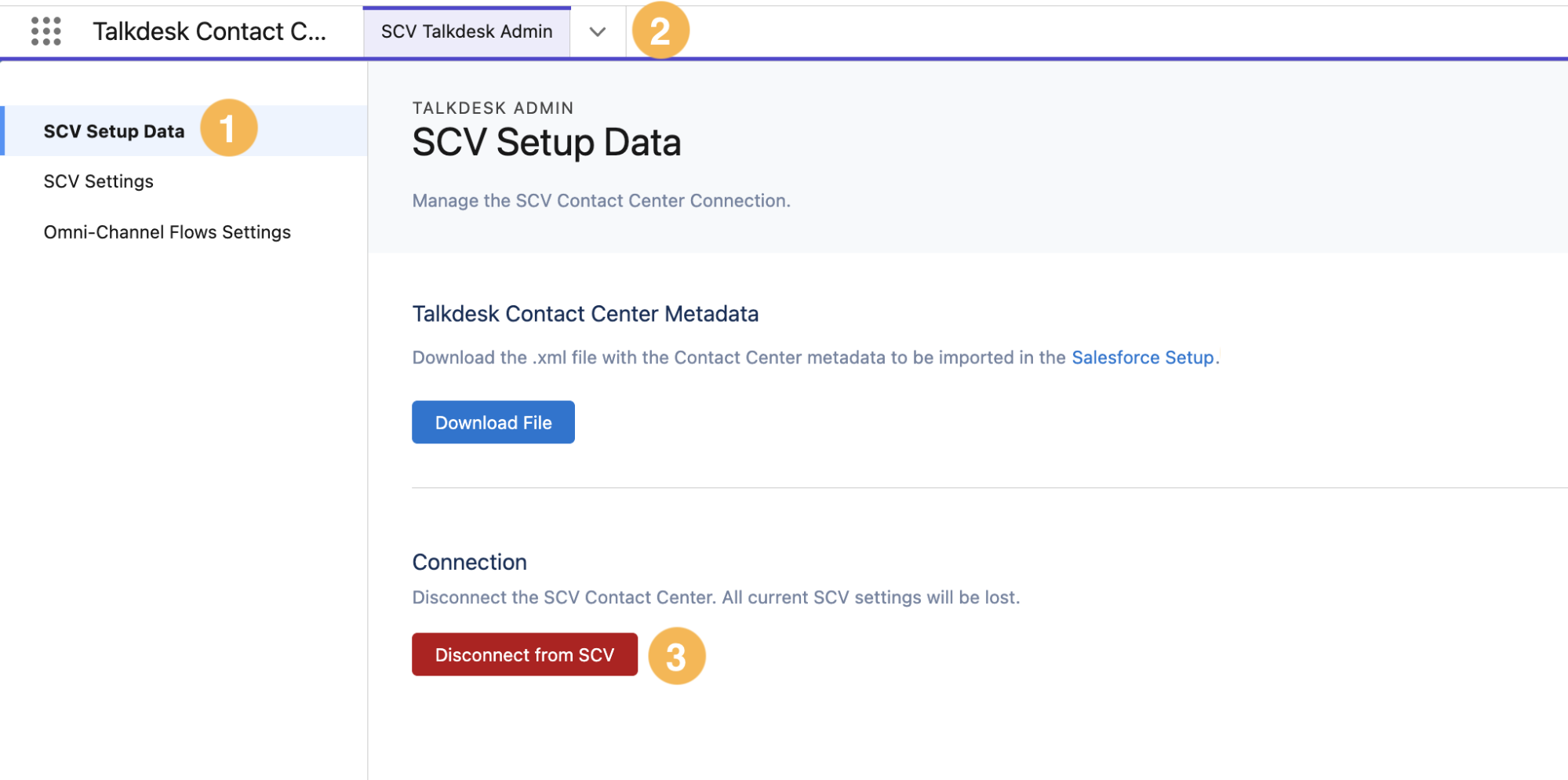Click the Download the .xml file description
1568x780 pixels.
(x=816, y=357)
